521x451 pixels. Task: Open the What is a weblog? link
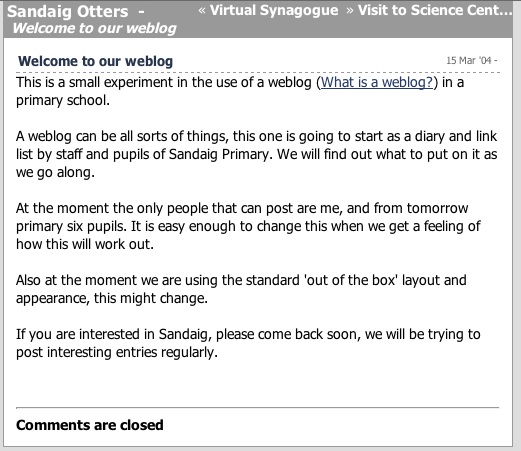coord(377,82)
